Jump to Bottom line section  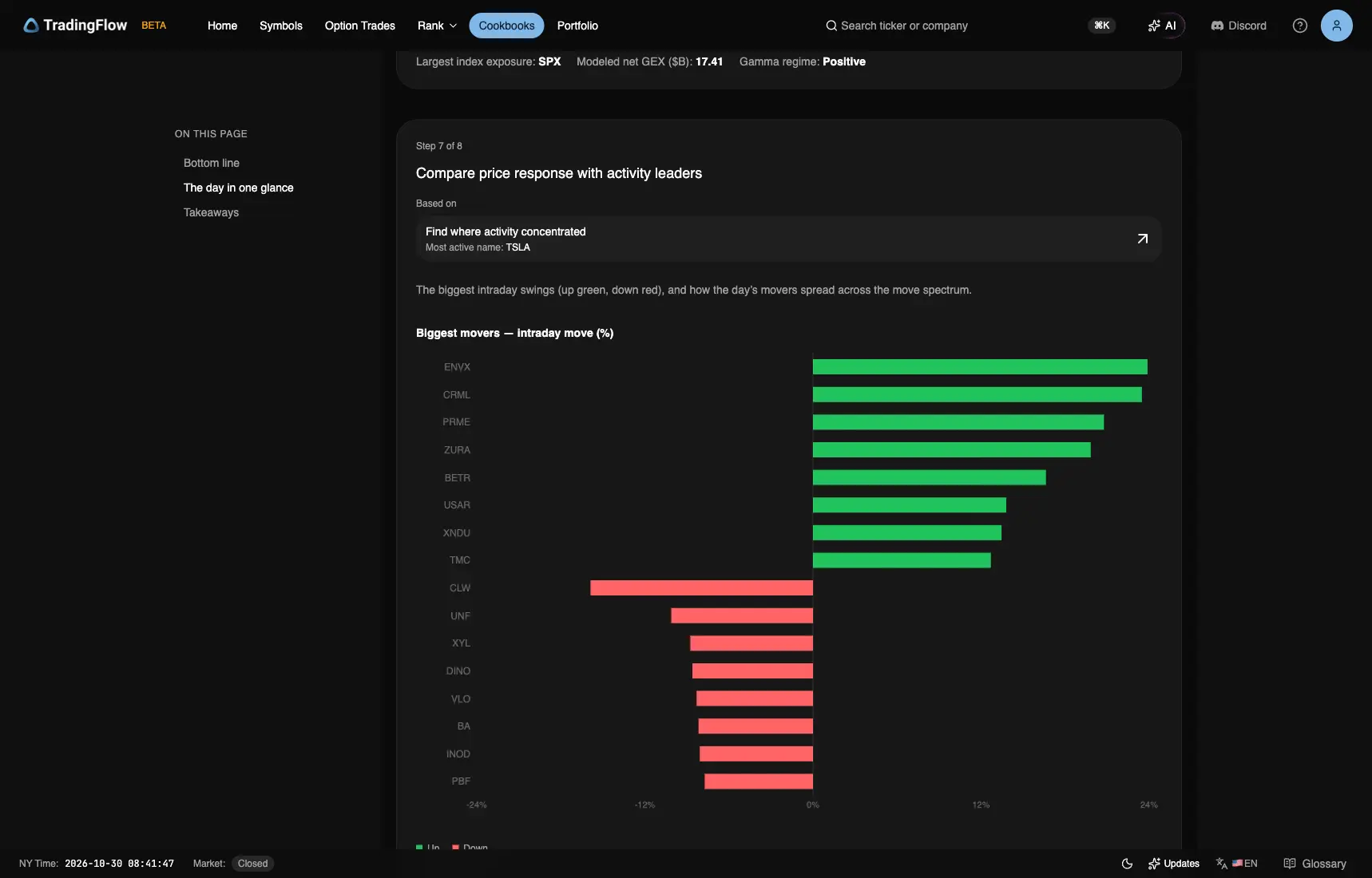click(212, 163)
